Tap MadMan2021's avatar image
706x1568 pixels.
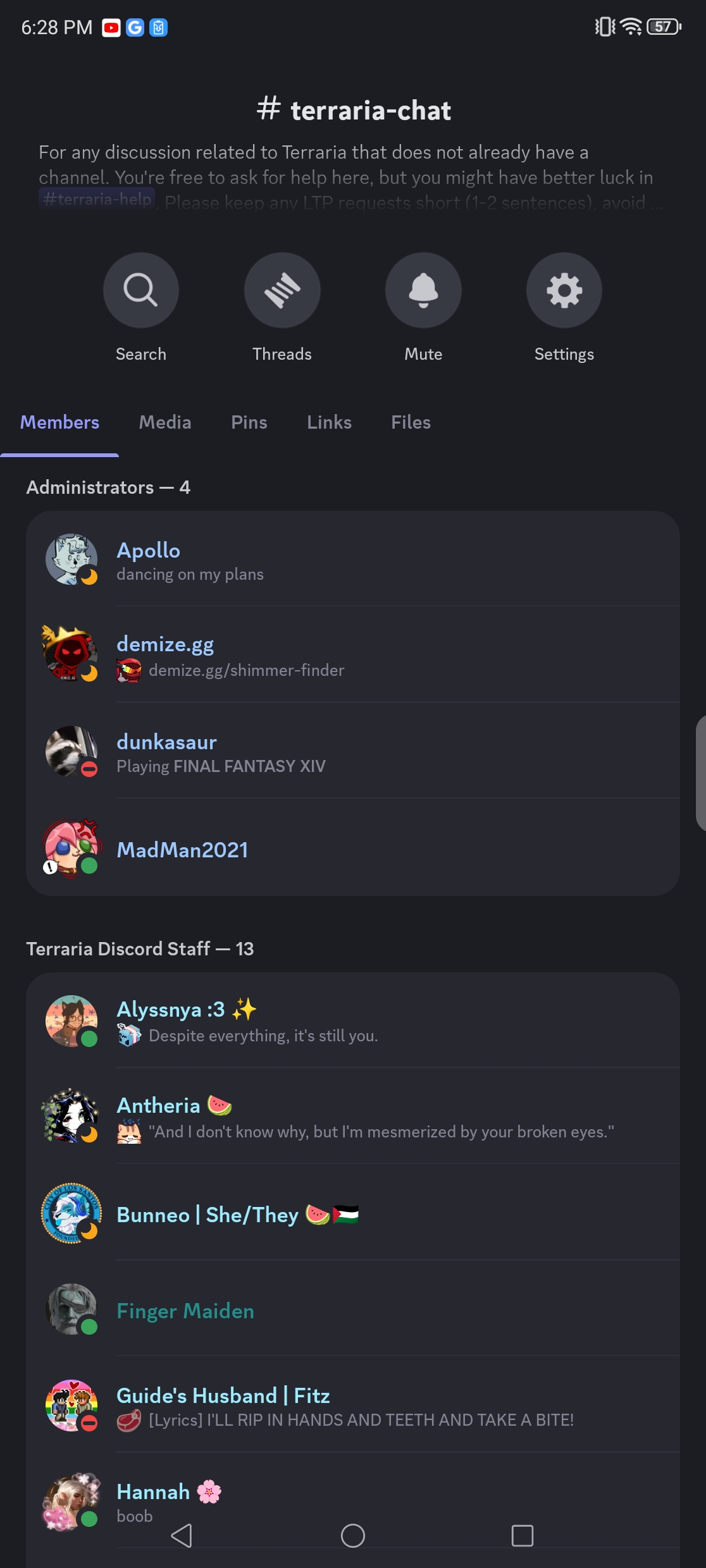tap(71, 848)
